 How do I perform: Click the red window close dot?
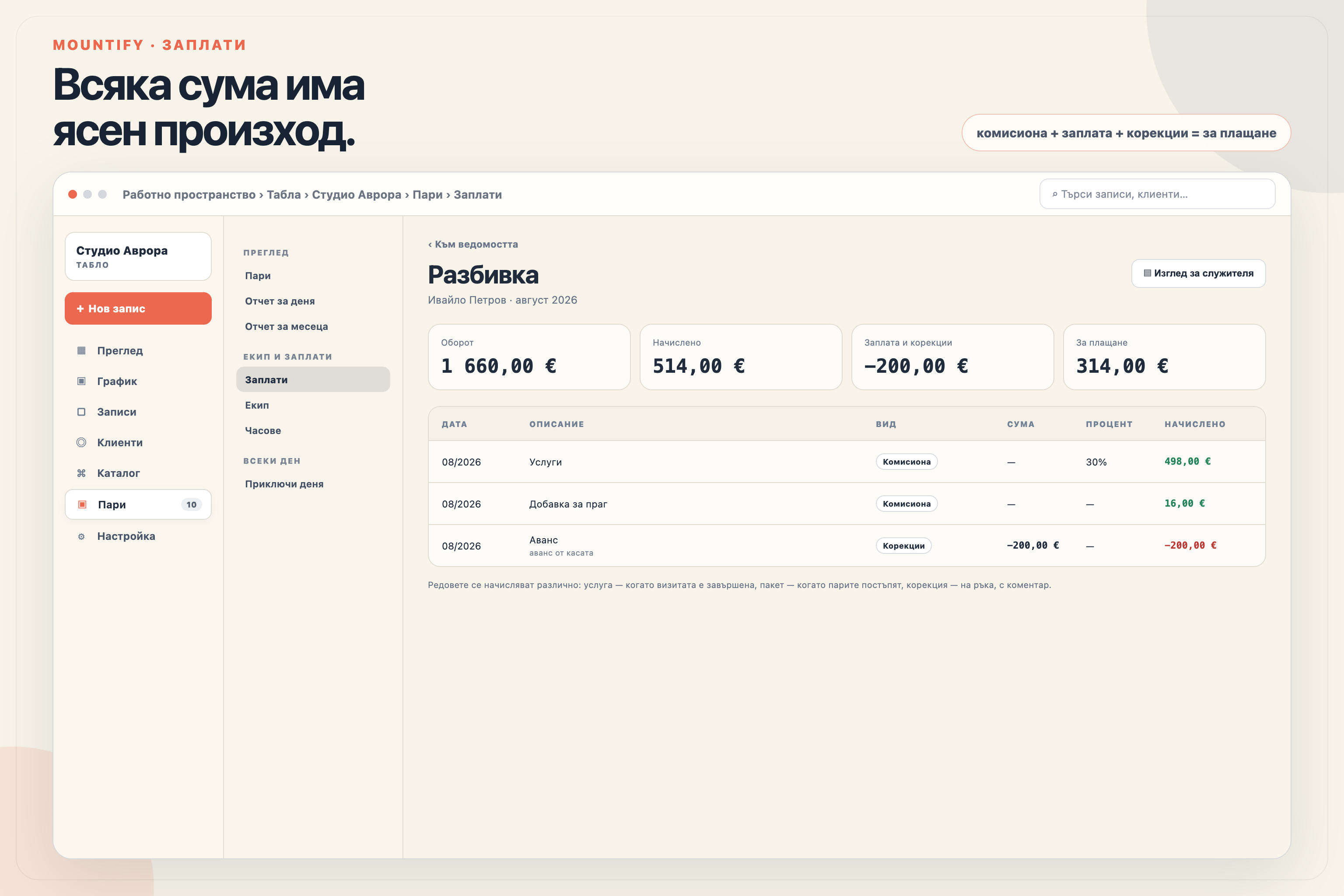coord(73,194)
